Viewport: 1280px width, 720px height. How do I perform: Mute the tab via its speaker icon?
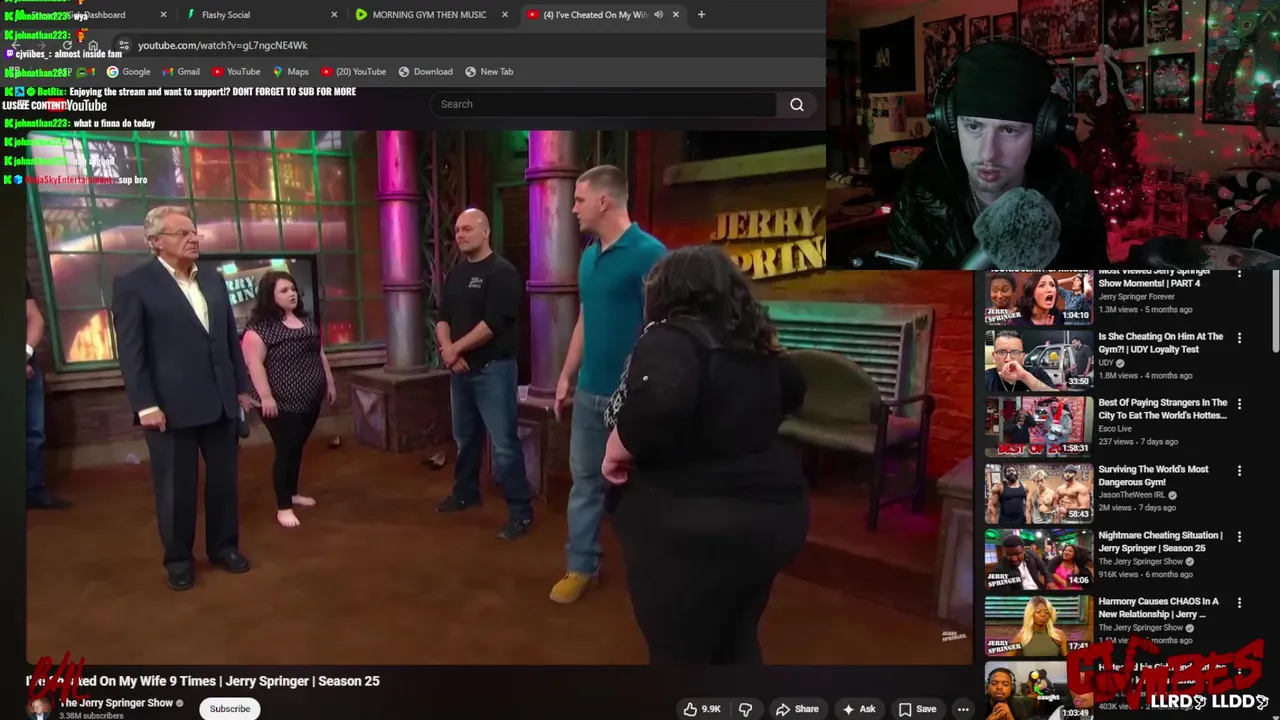coord(658,15)
